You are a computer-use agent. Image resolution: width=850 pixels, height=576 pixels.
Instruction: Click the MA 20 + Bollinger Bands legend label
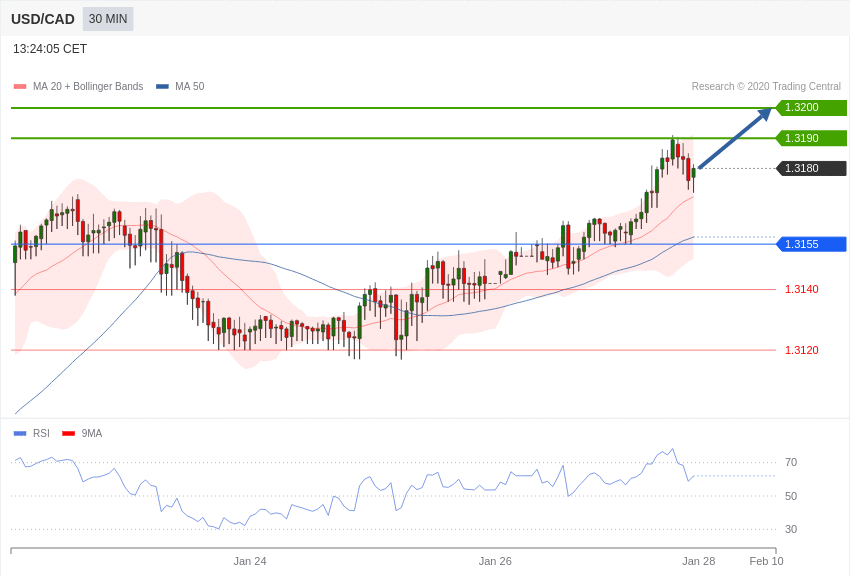click(88, 86)
